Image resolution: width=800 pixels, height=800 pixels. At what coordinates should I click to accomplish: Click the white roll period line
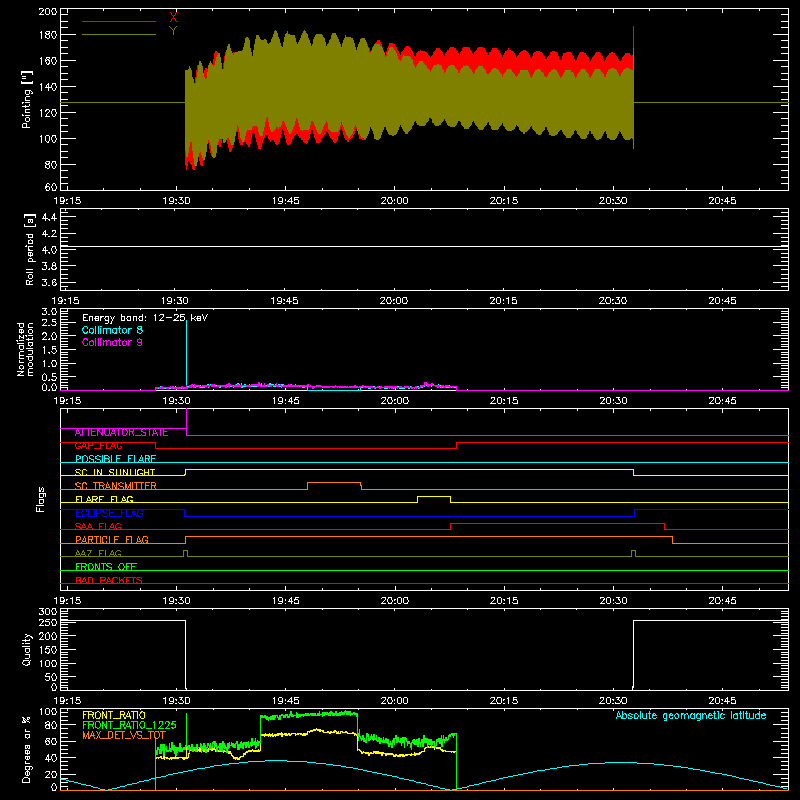[x=424, y=246]
